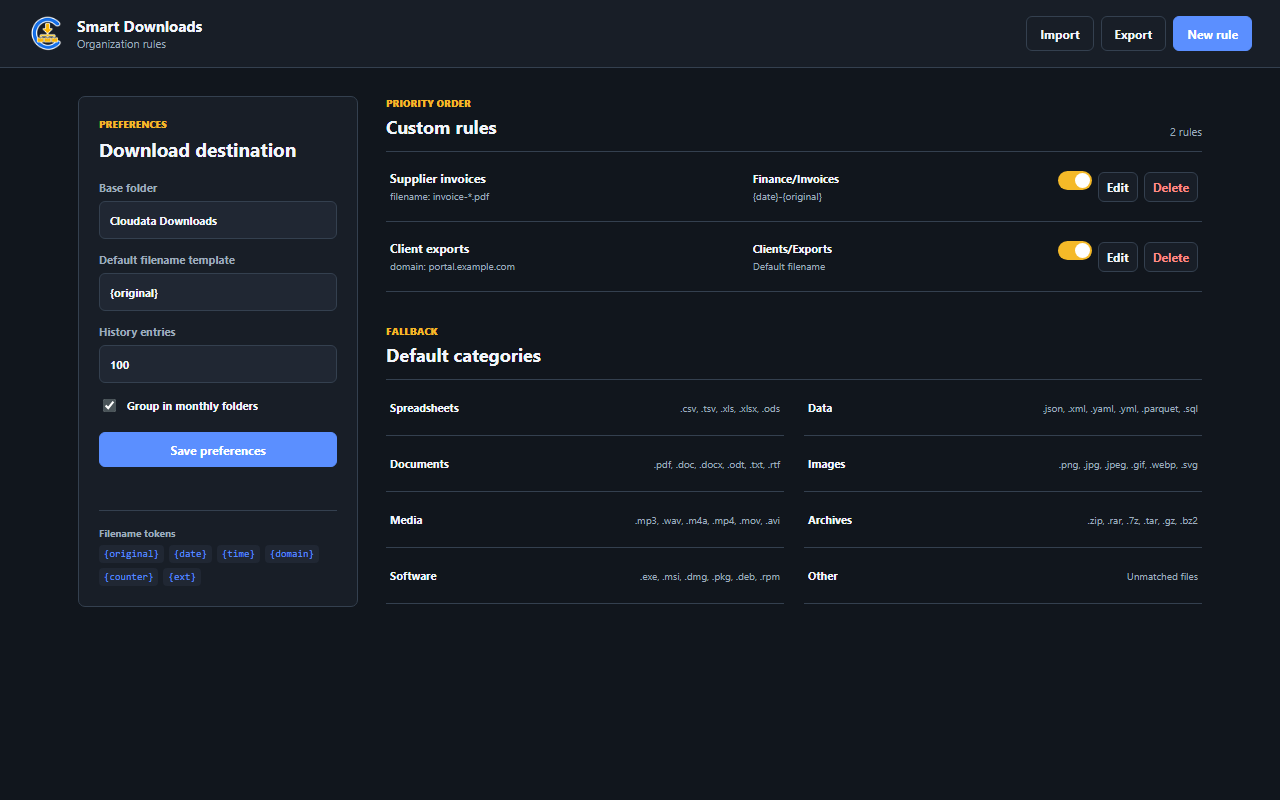The image size is (1280, 800).
Task: Edit the Client exports rule
Action: click(1118, 257)
